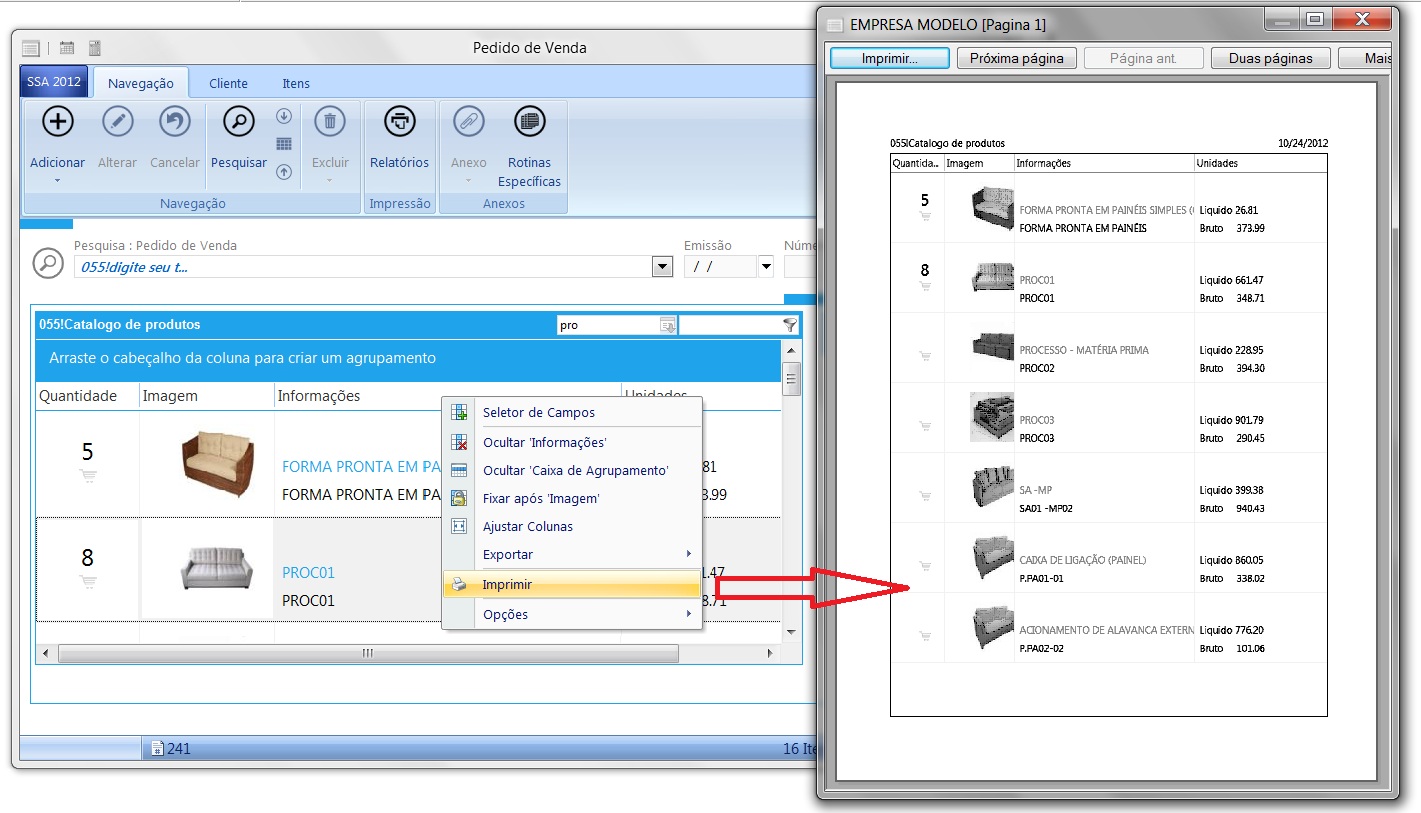Click the Quantidade column header
This screenshot has height=813, width=1421.
tap(86, 396)
